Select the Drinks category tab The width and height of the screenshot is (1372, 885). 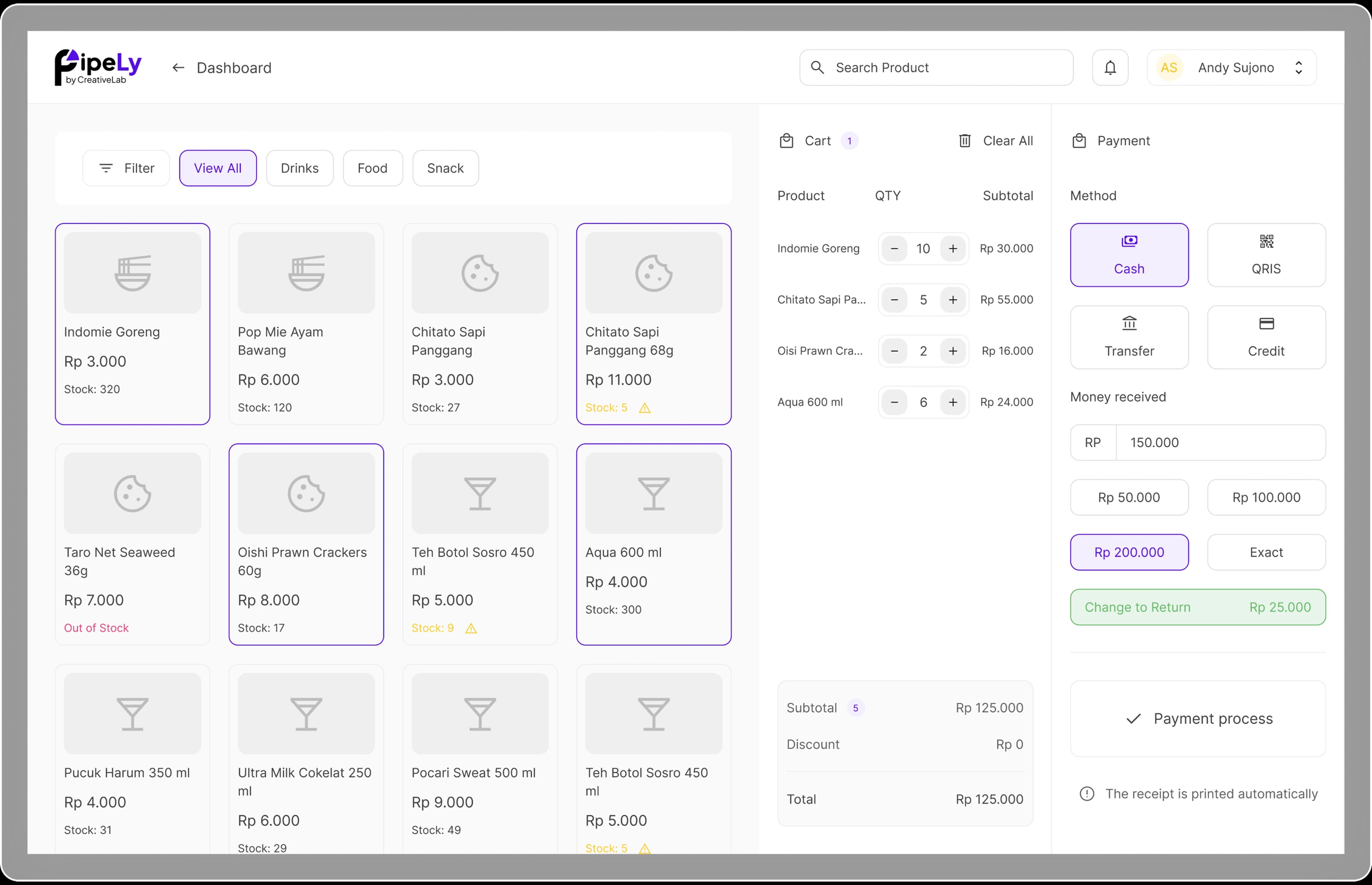(299, 168)
